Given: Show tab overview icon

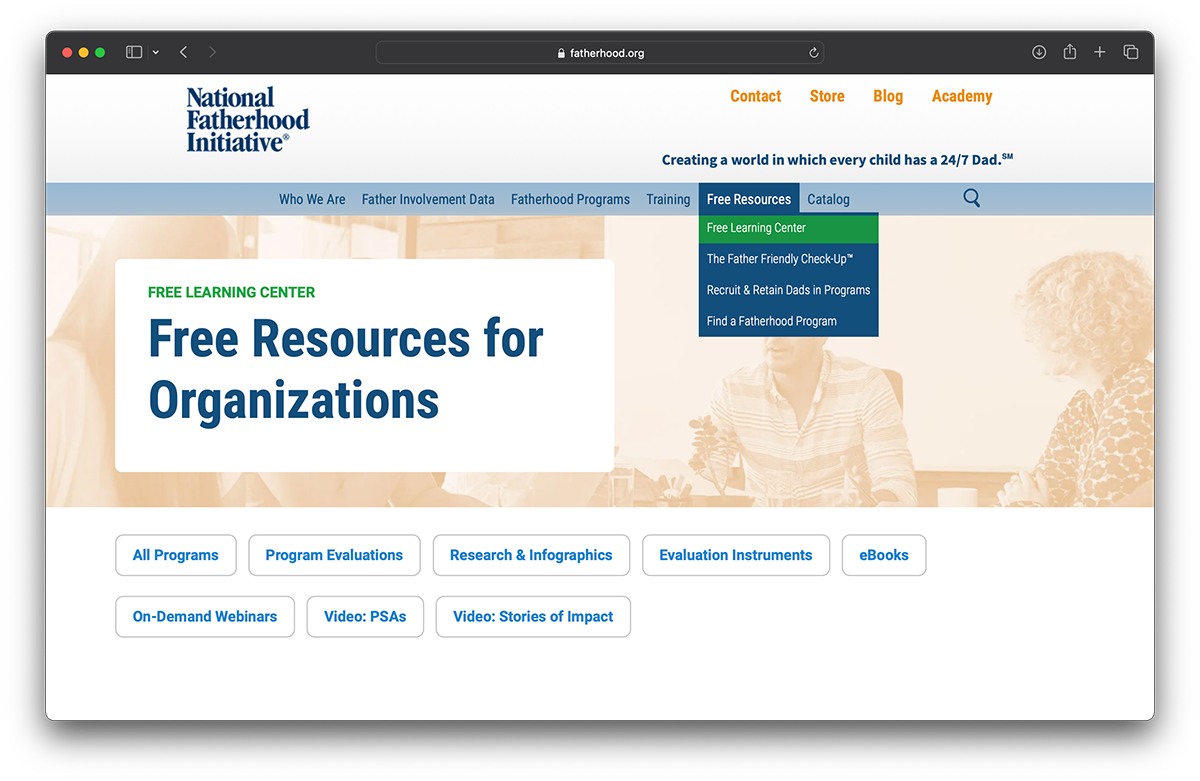Looking at the screenshot, I should (x=1130, y=52).
